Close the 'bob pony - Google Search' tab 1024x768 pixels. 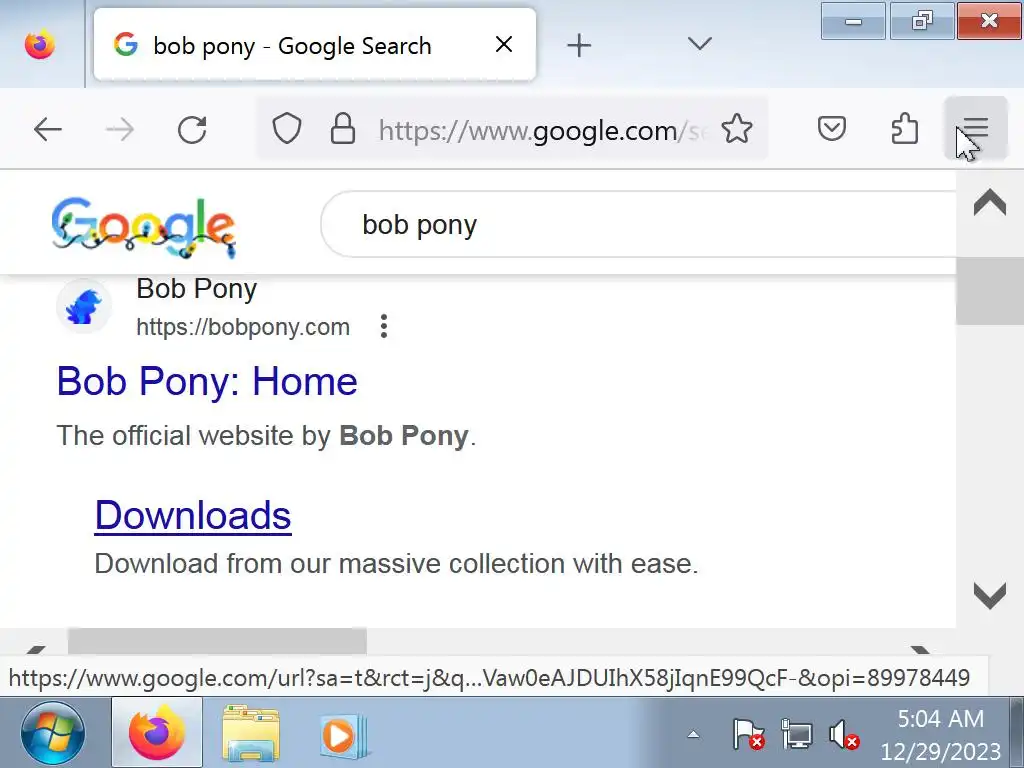504,44
